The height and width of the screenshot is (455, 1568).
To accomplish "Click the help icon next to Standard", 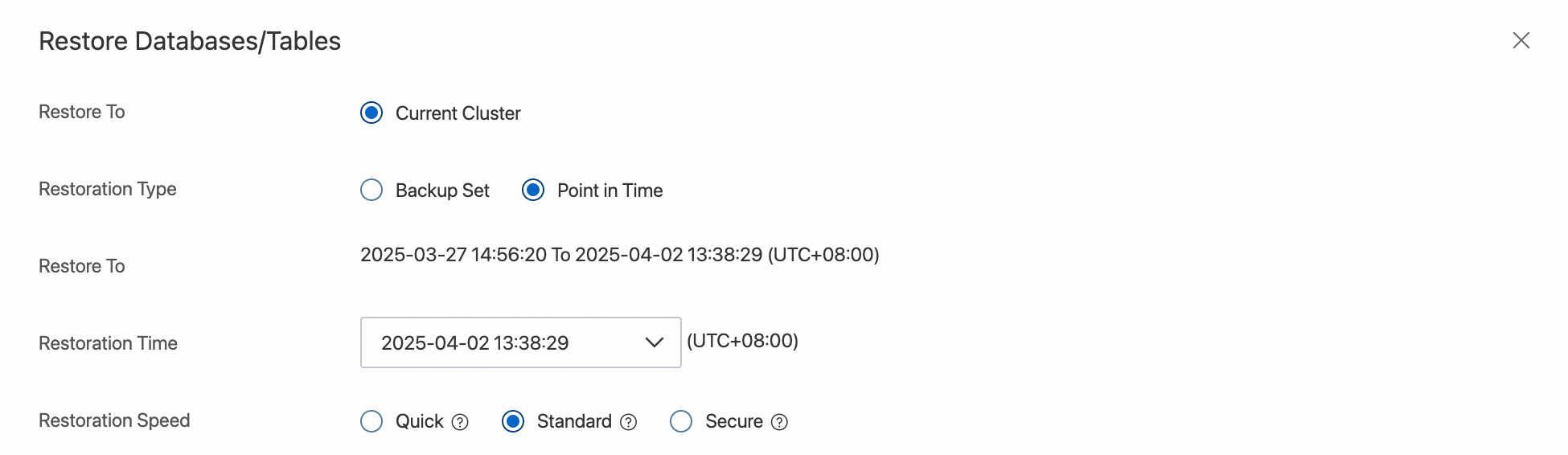I will pos(629,422).
